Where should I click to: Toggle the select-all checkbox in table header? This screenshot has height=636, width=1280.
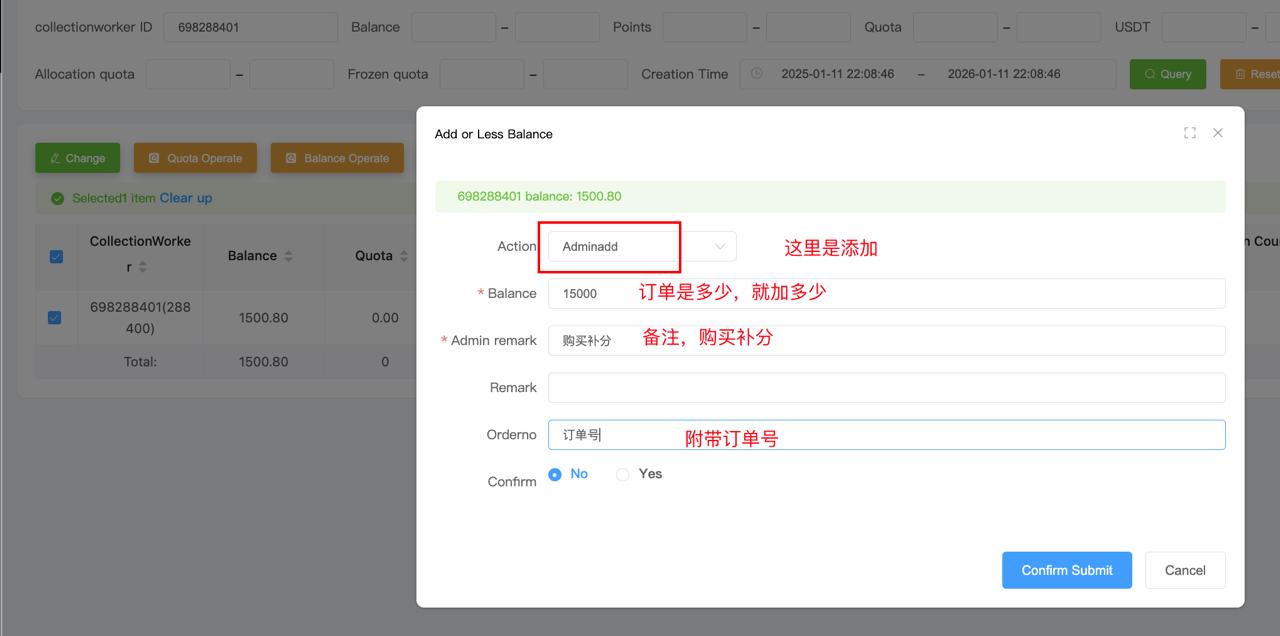coord(56,256)
